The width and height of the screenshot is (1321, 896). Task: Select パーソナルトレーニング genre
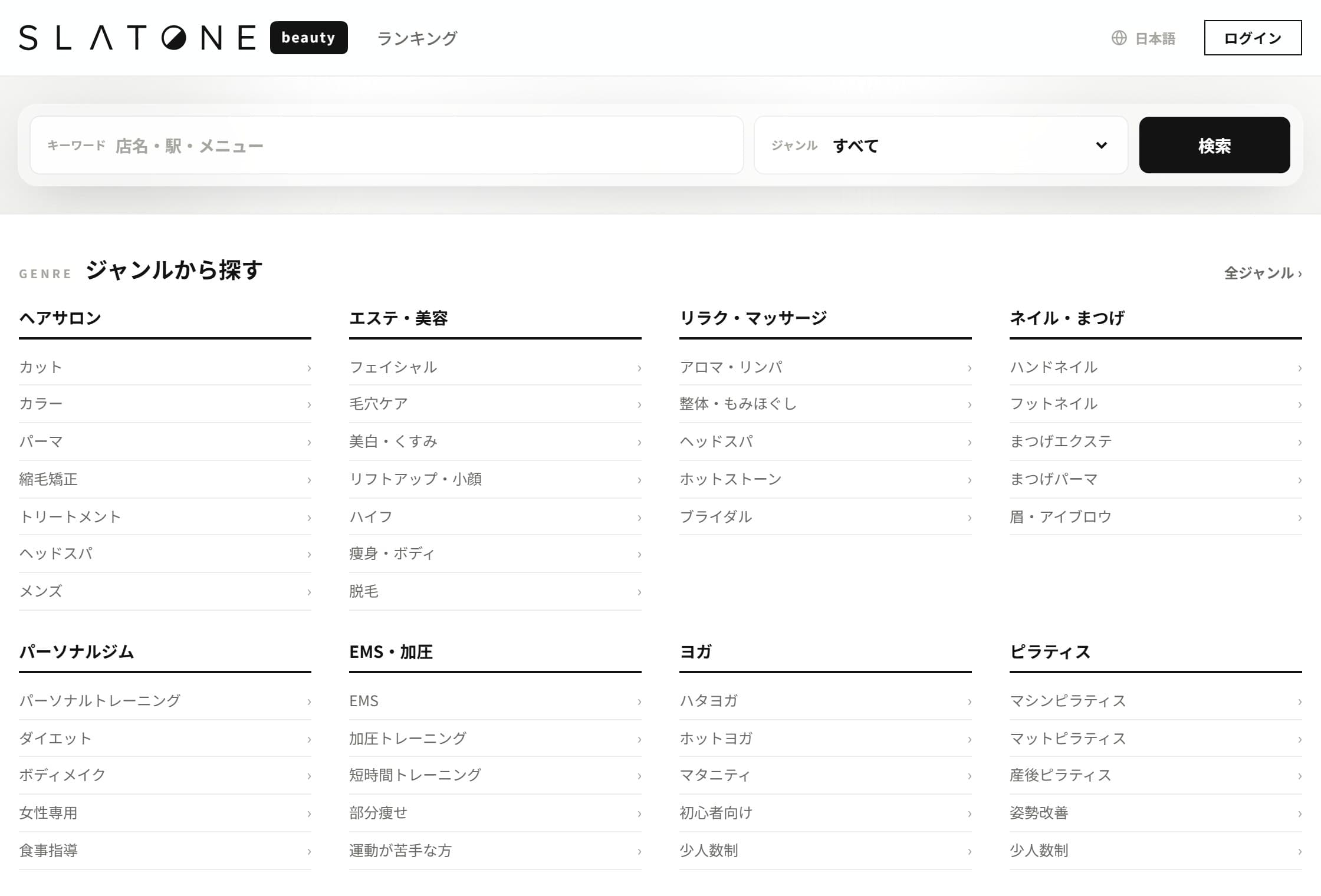(165, 701)
